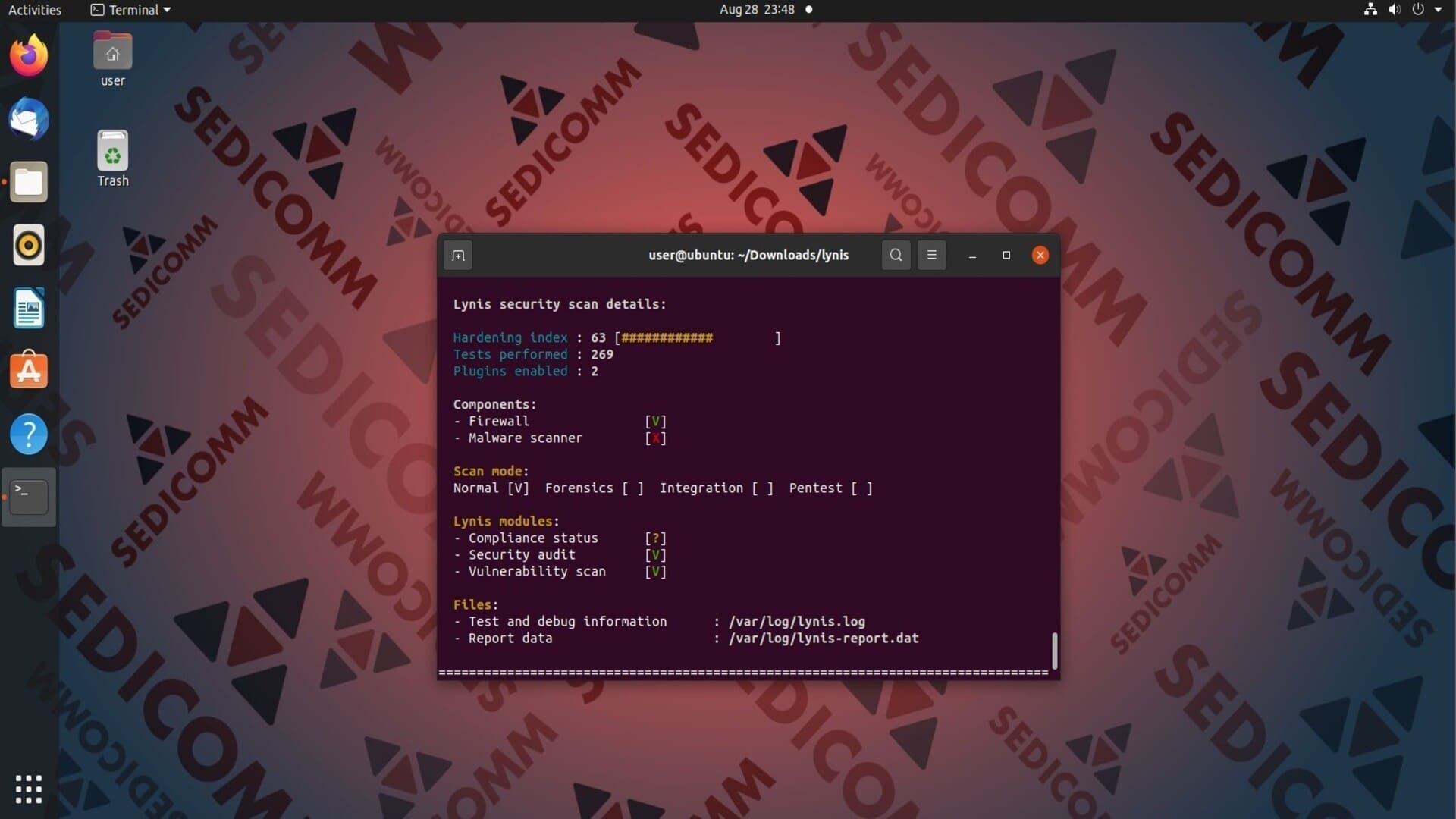The image size is (1456, 819).
Task: Click the Normal [V] scan mode marker
Action: coord(518,488)
